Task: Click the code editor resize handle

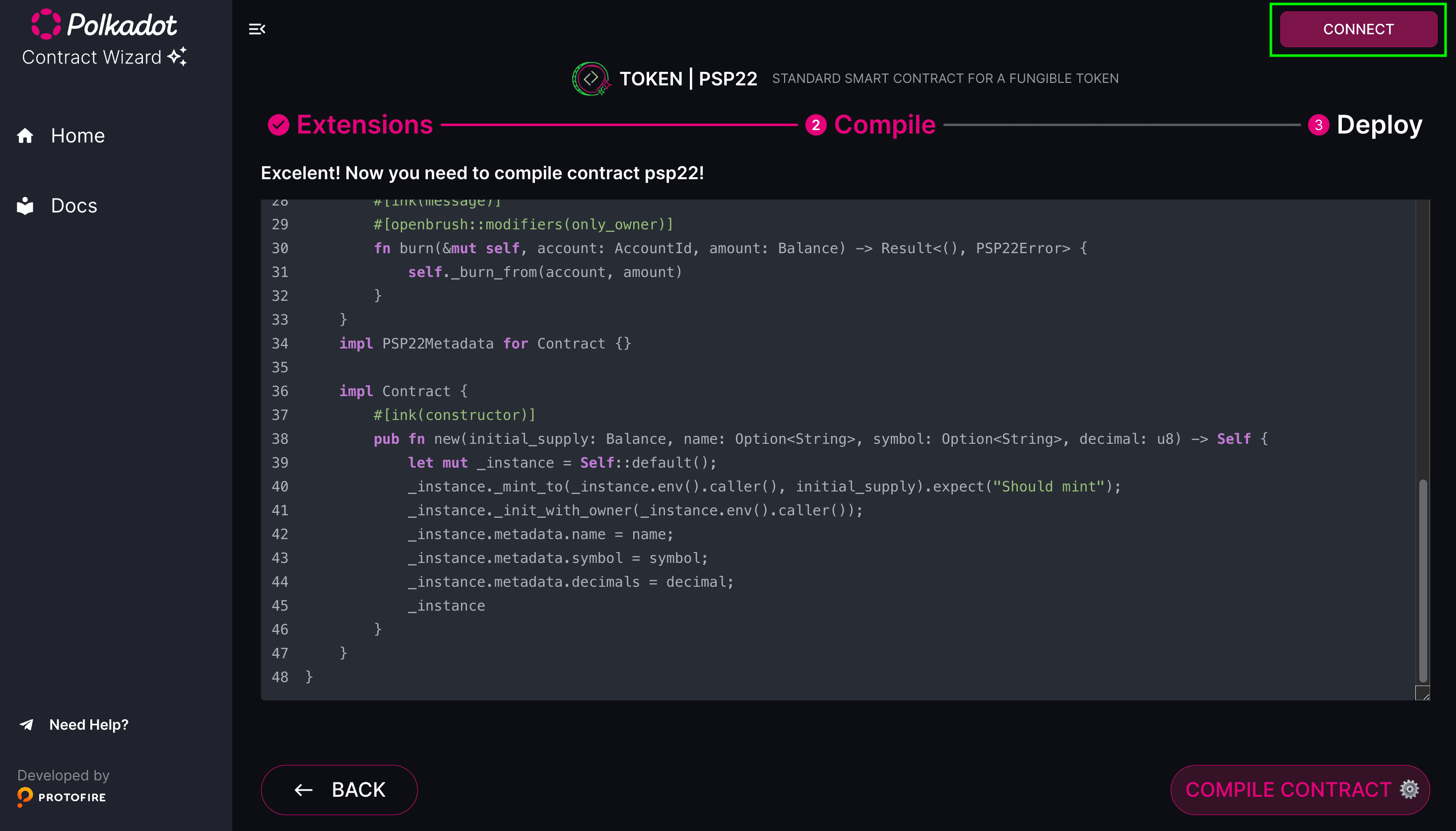Action: pos(1423,693)
